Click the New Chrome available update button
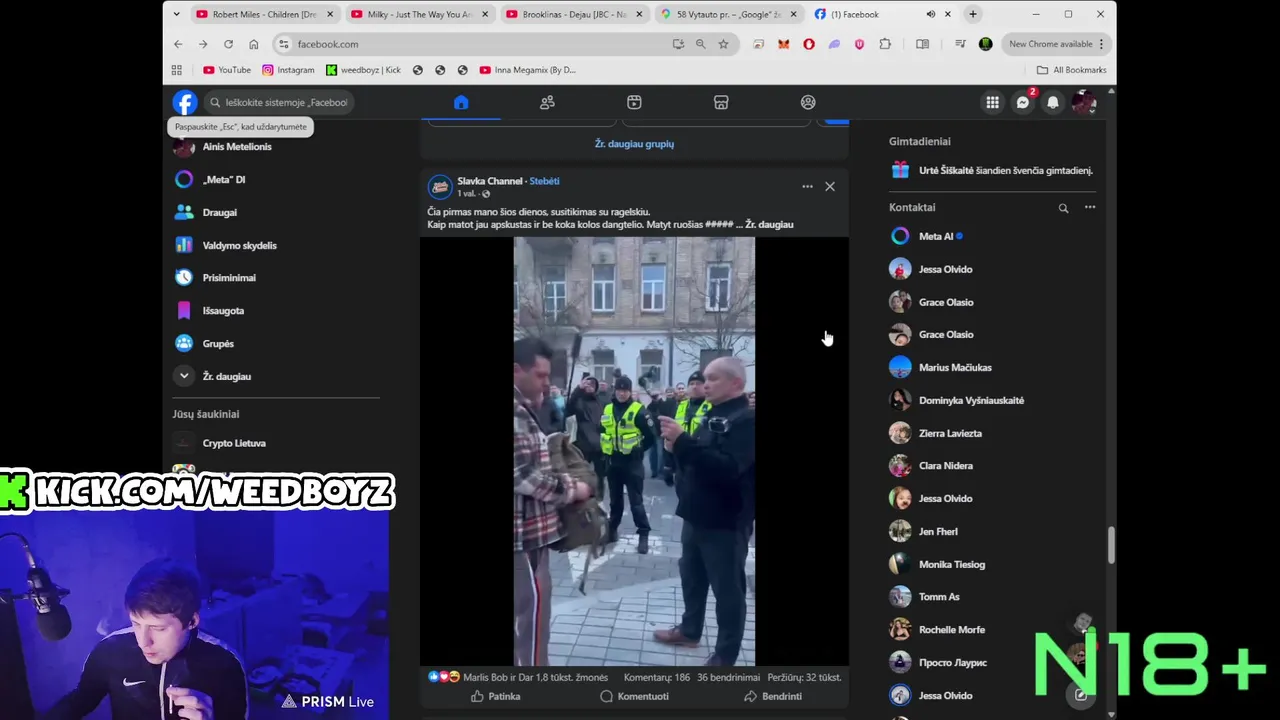The image size is (1280, 720). click(x=1056, y=44)
